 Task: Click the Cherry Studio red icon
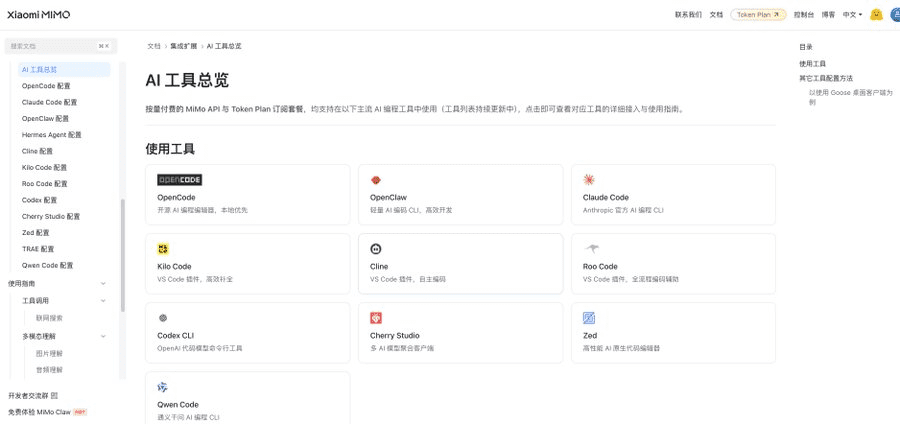click(376, 318)
